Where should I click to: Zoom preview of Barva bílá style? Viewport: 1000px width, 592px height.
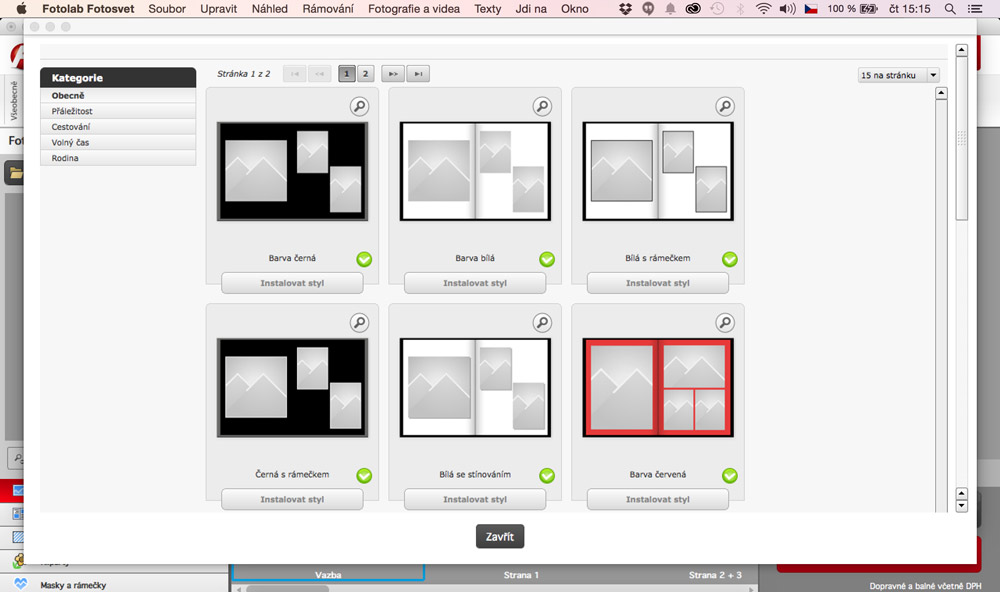point(541,106)
